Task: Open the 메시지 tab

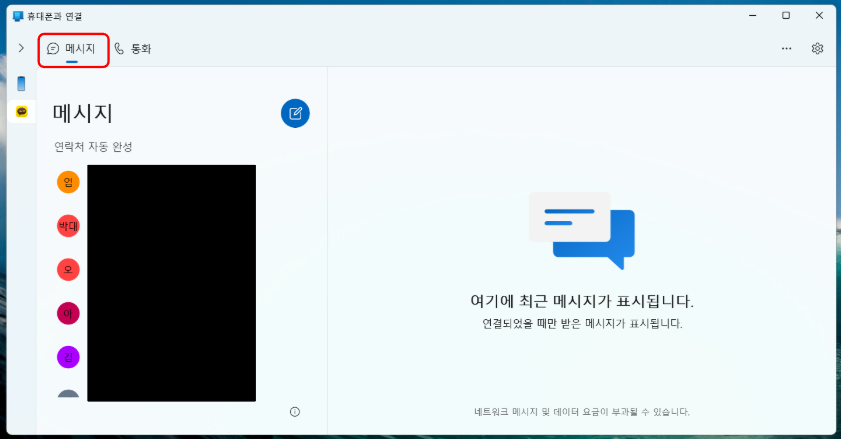Action: pos(71,49)
